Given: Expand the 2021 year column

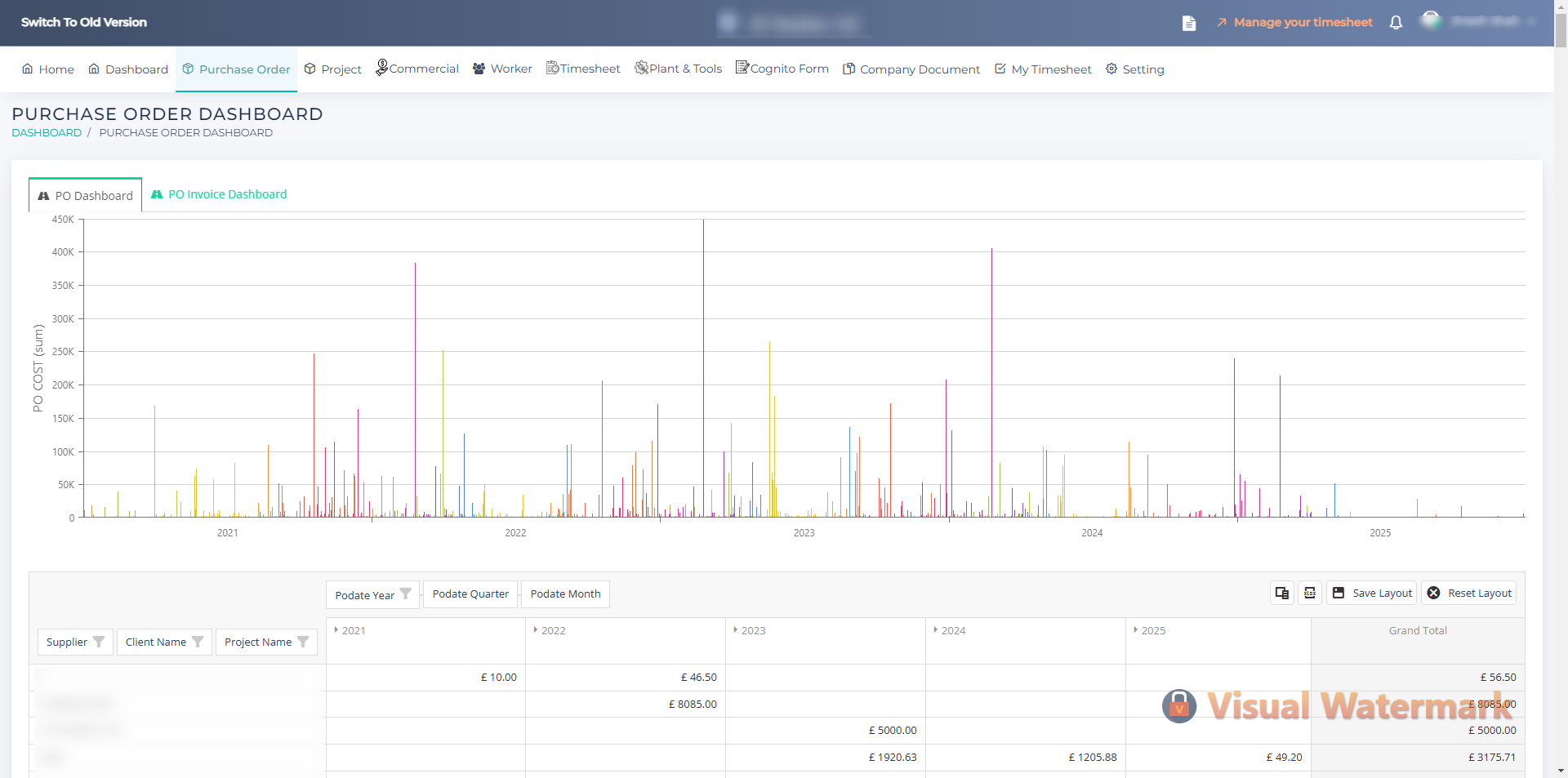Looking at the screenshot, I should point(336,630).
